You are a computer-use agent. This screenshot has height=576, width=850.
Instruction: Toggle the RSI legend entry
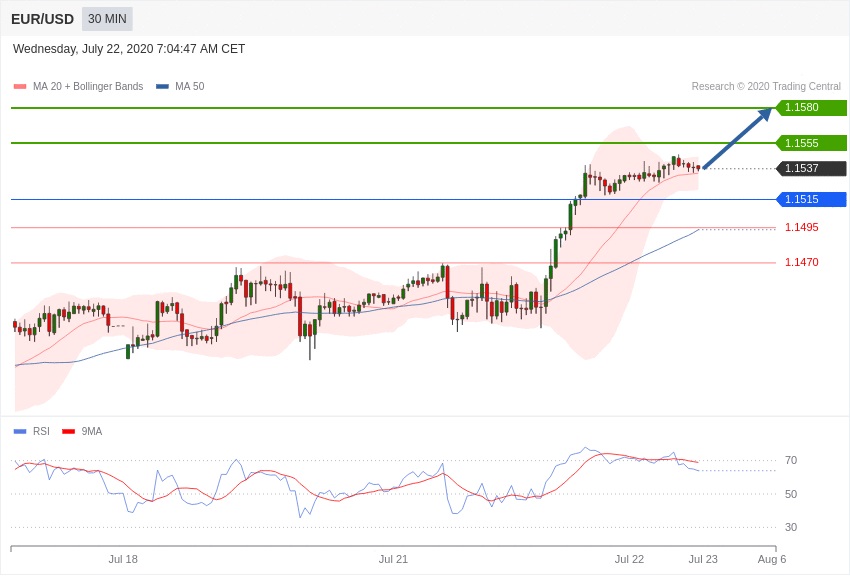coord(40,432)
